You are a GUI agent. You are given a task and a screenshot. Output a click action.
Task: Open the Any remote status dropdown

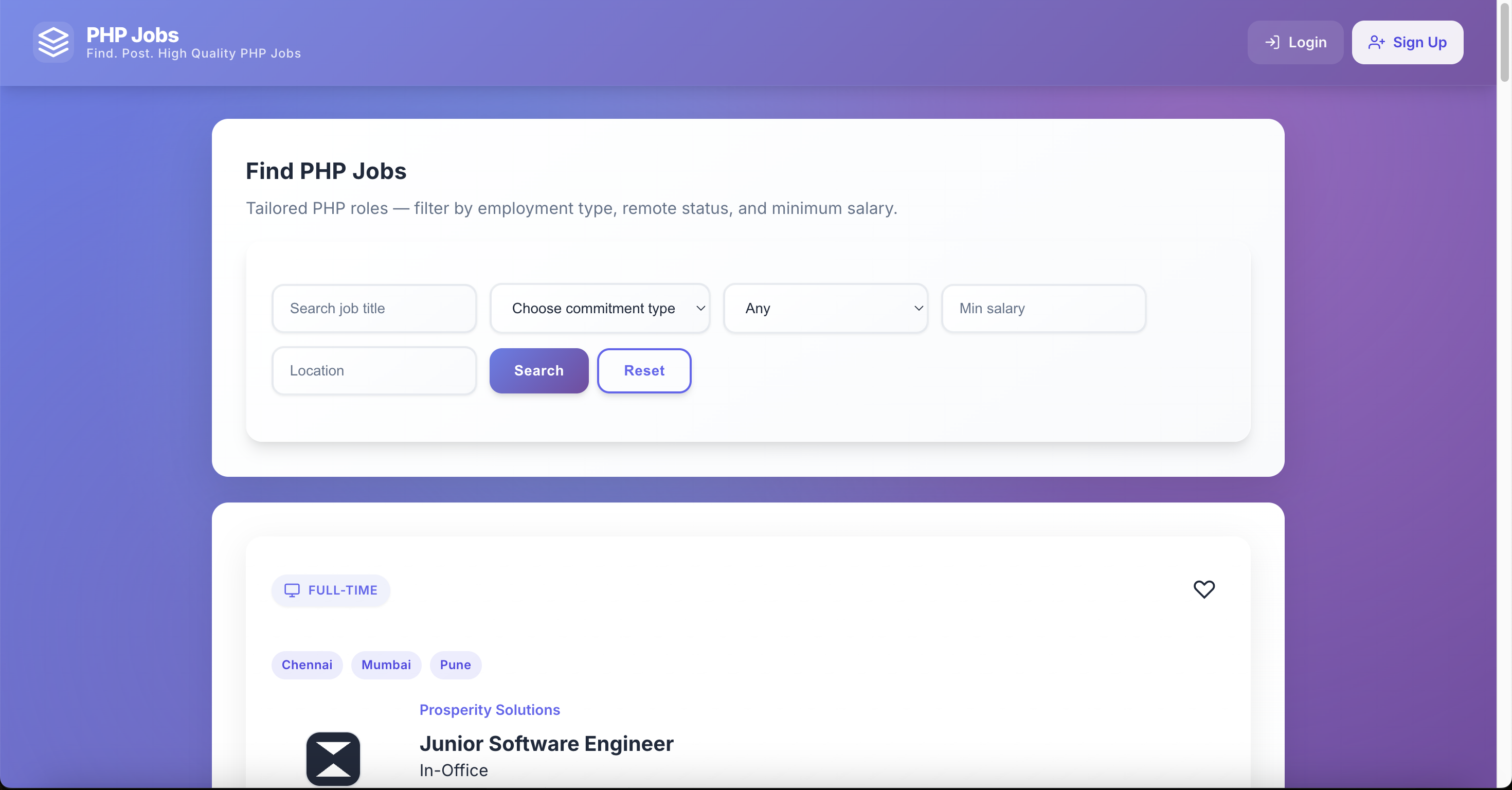click(x=825, y=308)
